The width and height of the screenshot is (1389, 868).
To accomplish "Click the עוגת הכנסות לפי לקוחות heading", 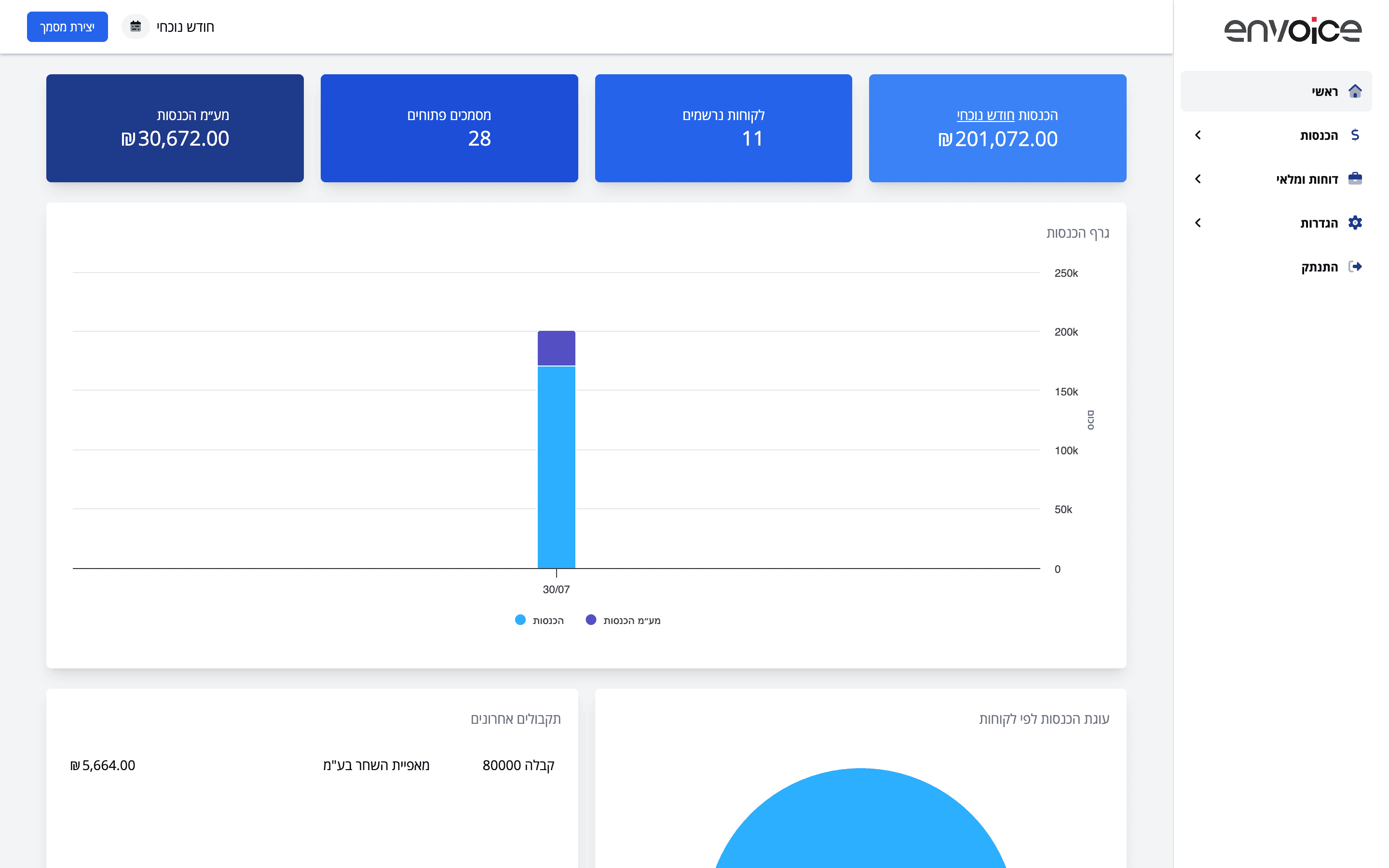I will pos(1044,719).
